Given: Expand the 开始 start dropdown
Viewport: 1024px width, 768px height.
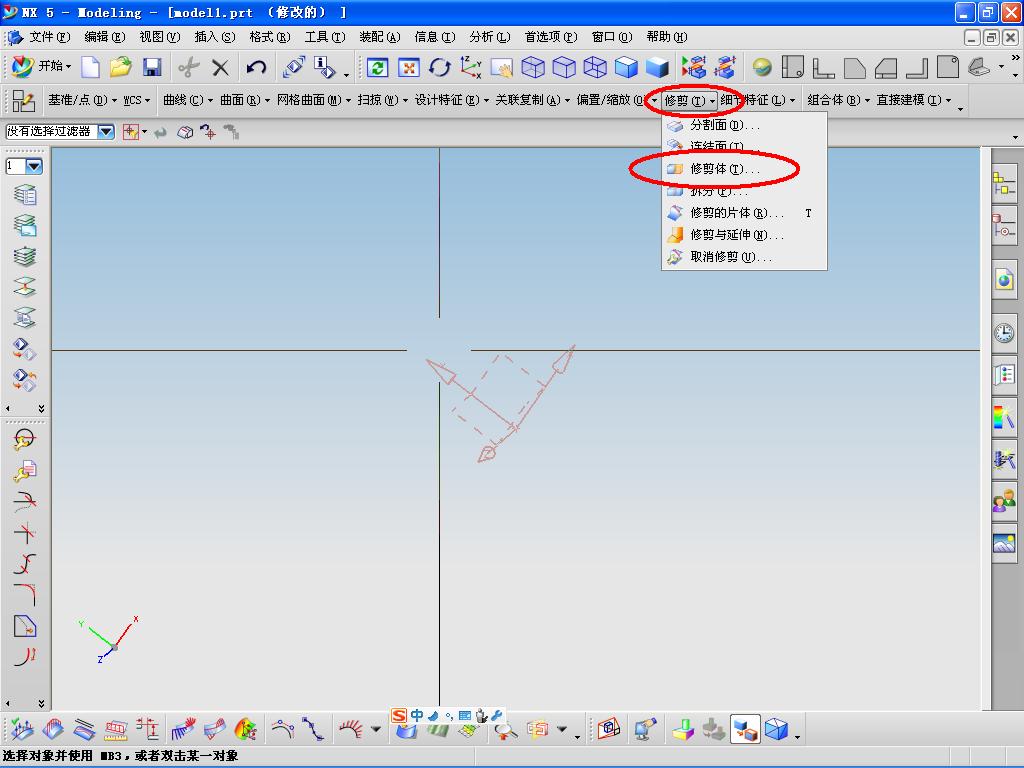Looking at the screenshot, I should [54, 66].
